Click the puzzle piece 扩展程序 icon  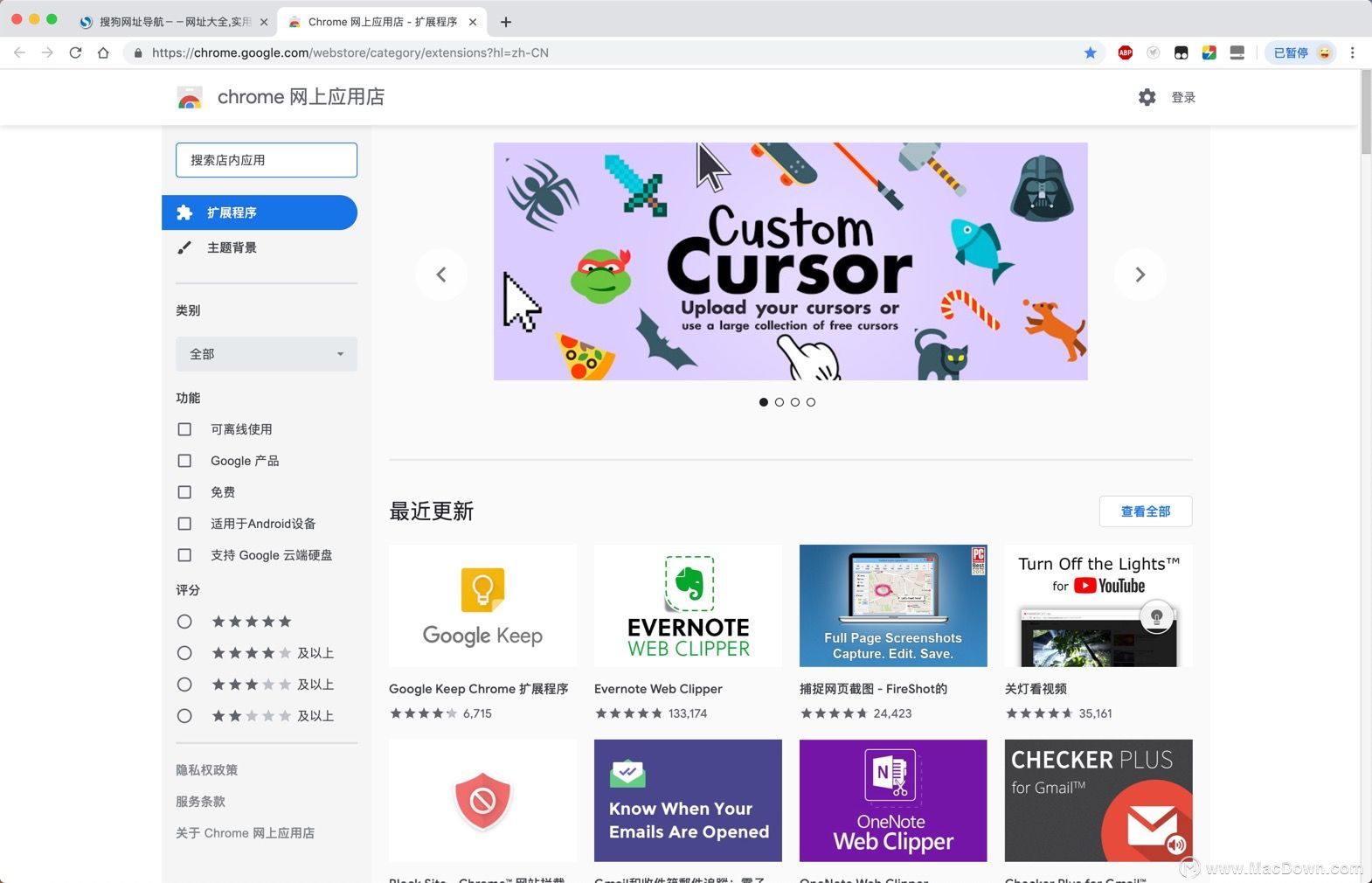tap(184, 212)
